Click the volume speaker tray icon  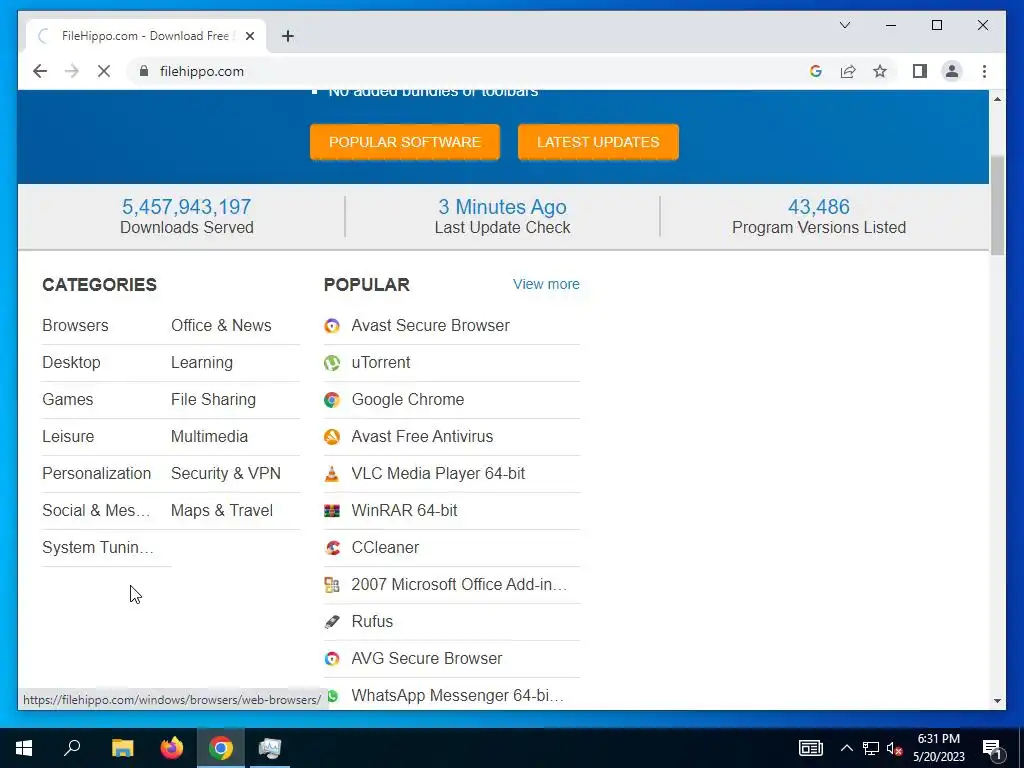click(x=894, y=748)
